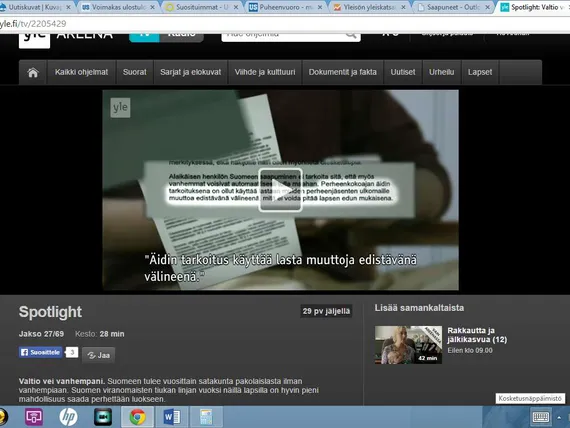Switch to Yleisön yleiskatsaus browser tab
Viewport: 570px width, 428px height.
coord(369,7)
